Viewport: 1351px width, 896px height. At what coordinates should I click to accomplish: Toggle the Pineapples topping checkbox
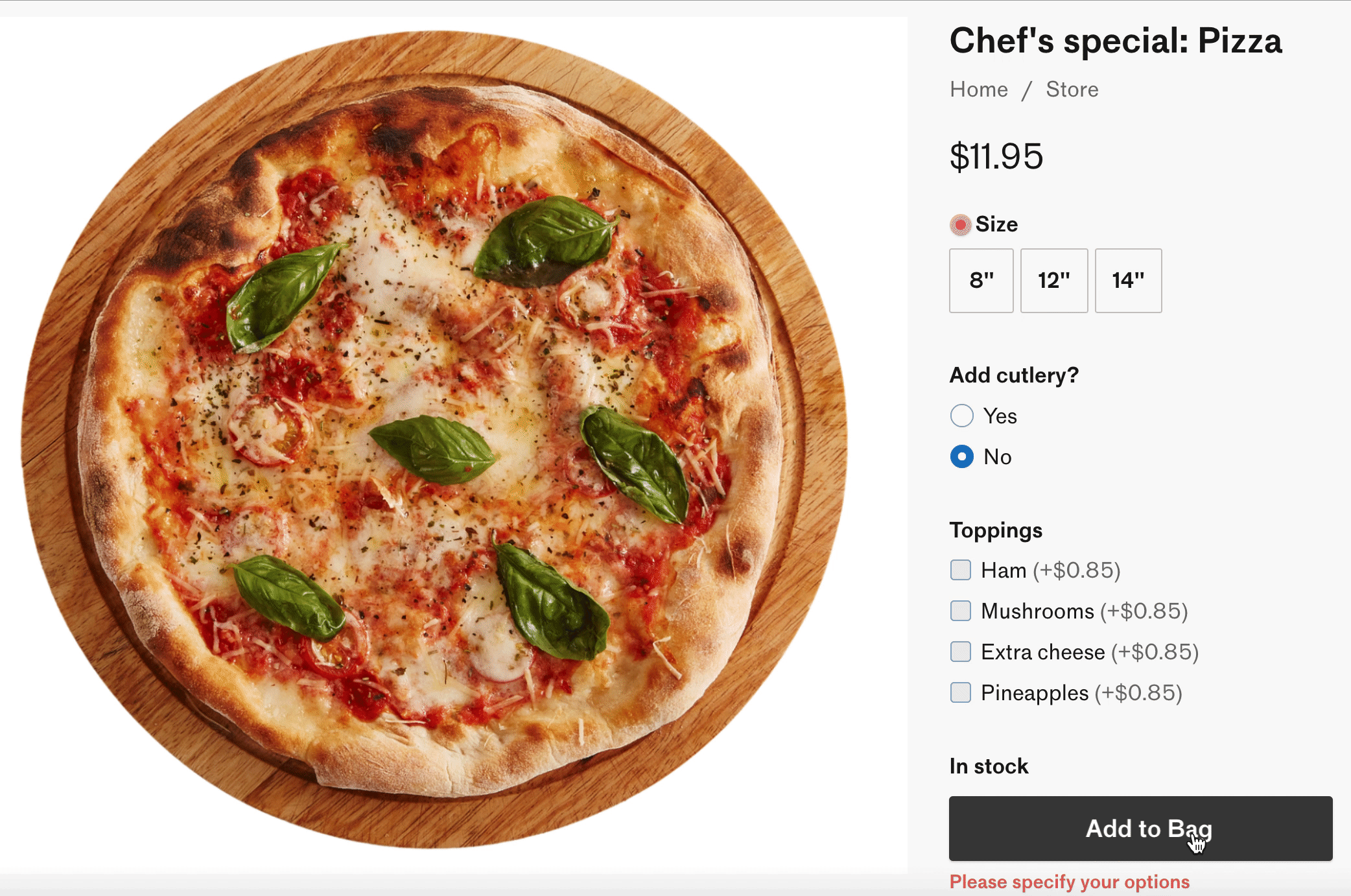coord(961,692)
